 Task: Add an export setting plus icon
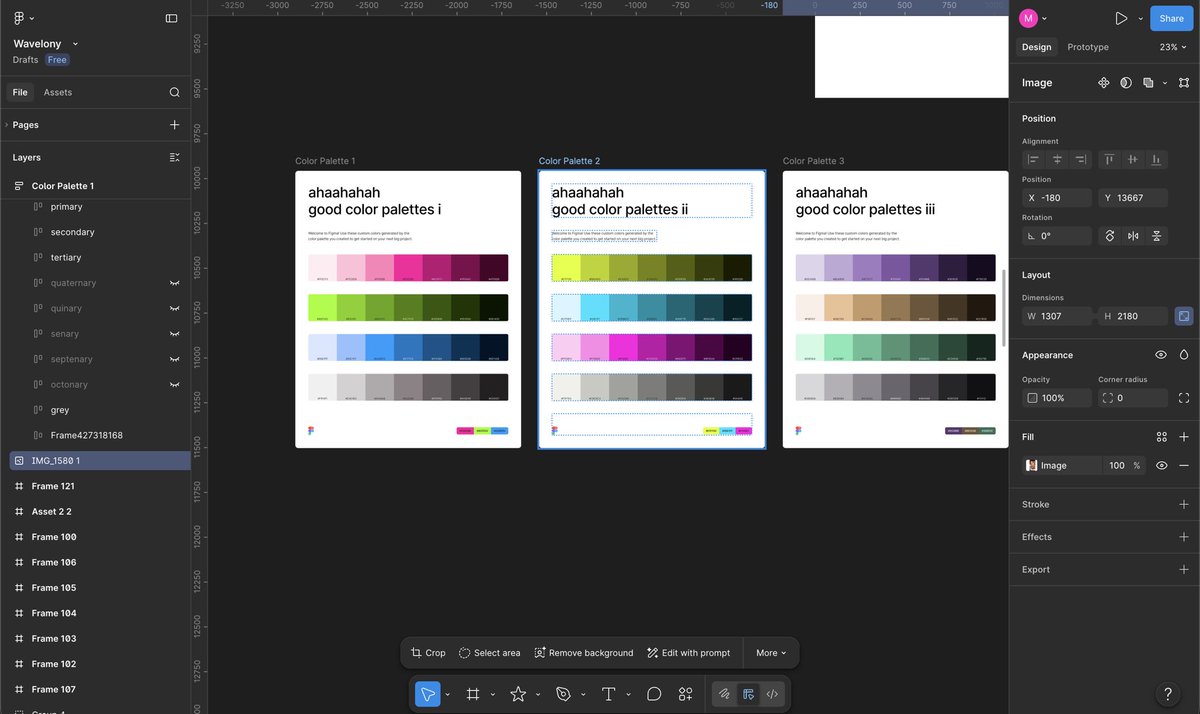1184,570
